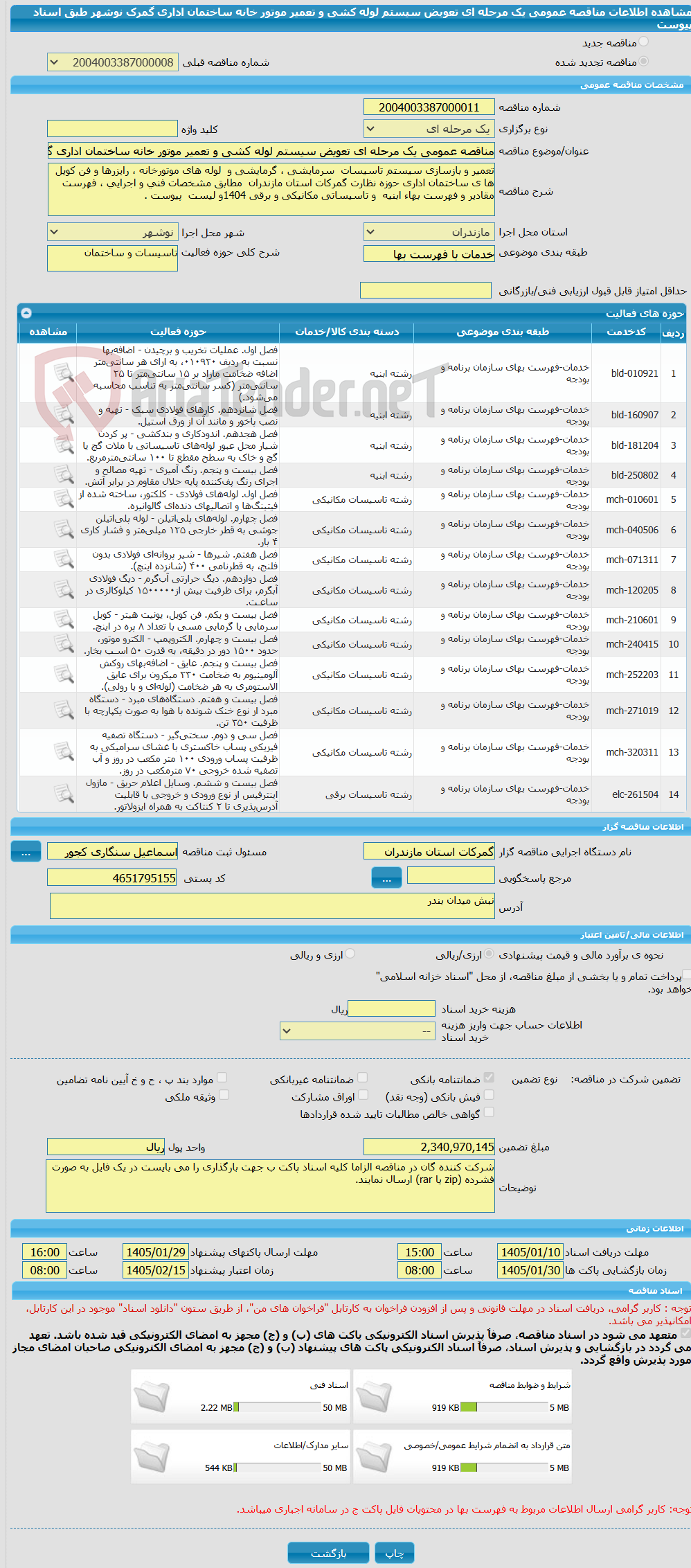The height and width of the screenshot is (1568, 691).
Task: Click the حداقل امتیاز قابل قبول field
Action: pos(426,290)
